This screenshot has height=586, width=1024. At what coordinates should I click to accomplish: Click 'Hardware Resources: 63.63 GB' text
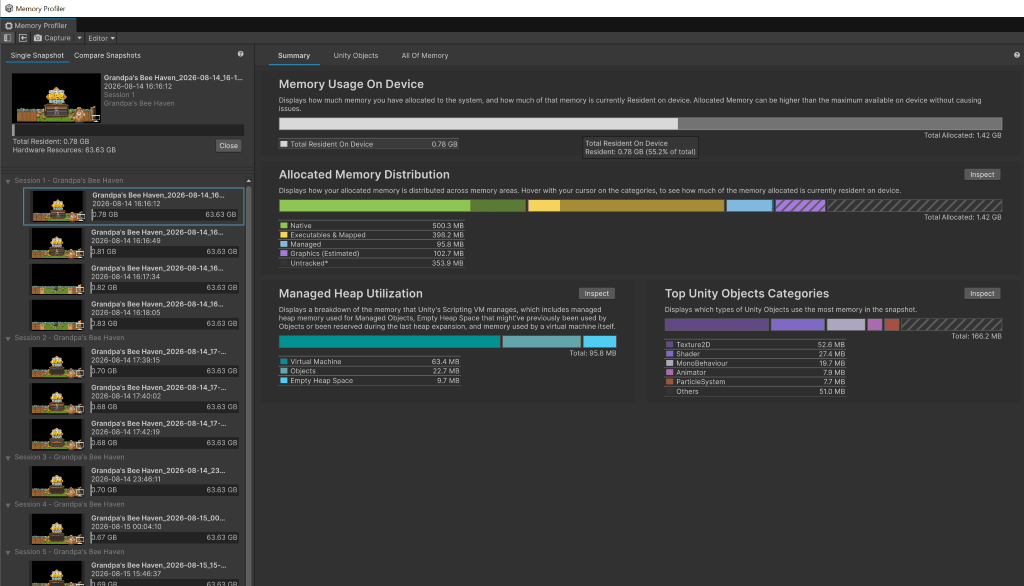(64, 150)
